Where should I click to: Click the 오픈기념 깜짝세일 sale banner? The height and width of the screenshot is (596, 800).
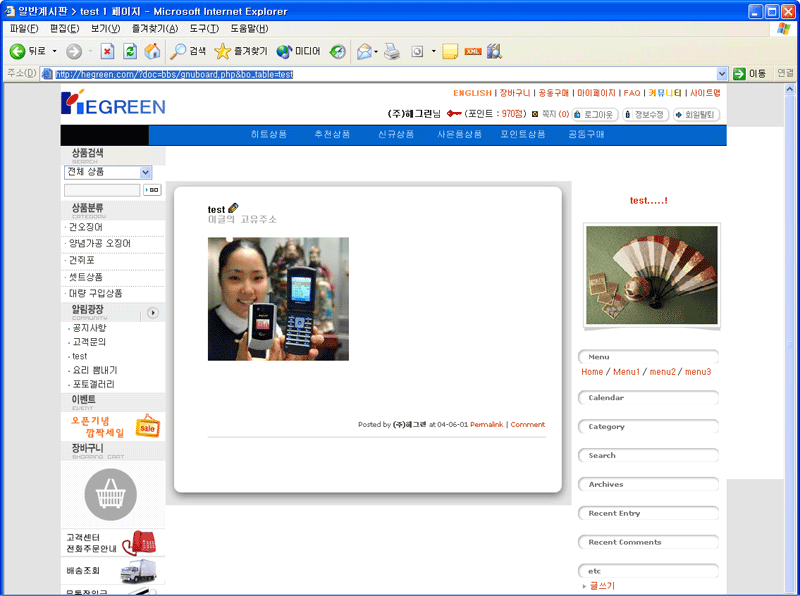(x=110, y=427)
